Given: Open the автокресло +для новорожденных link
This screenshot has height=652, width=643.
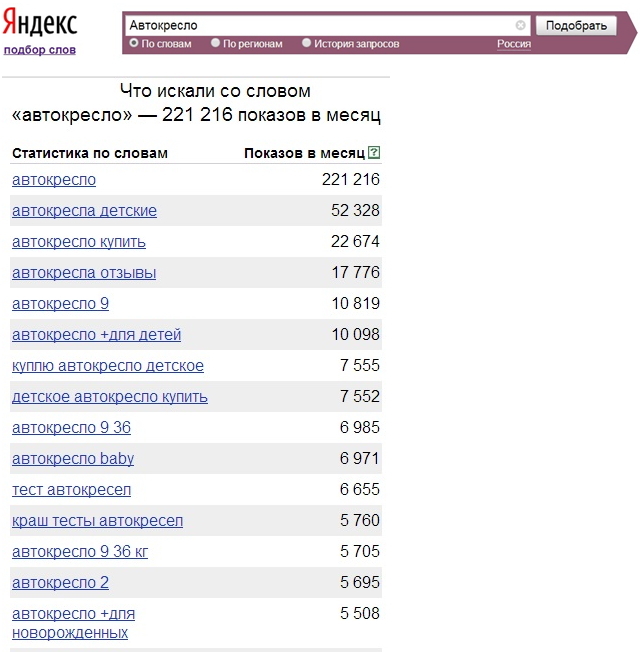Looking at the screenshot, I should click(x=73, y=623).
